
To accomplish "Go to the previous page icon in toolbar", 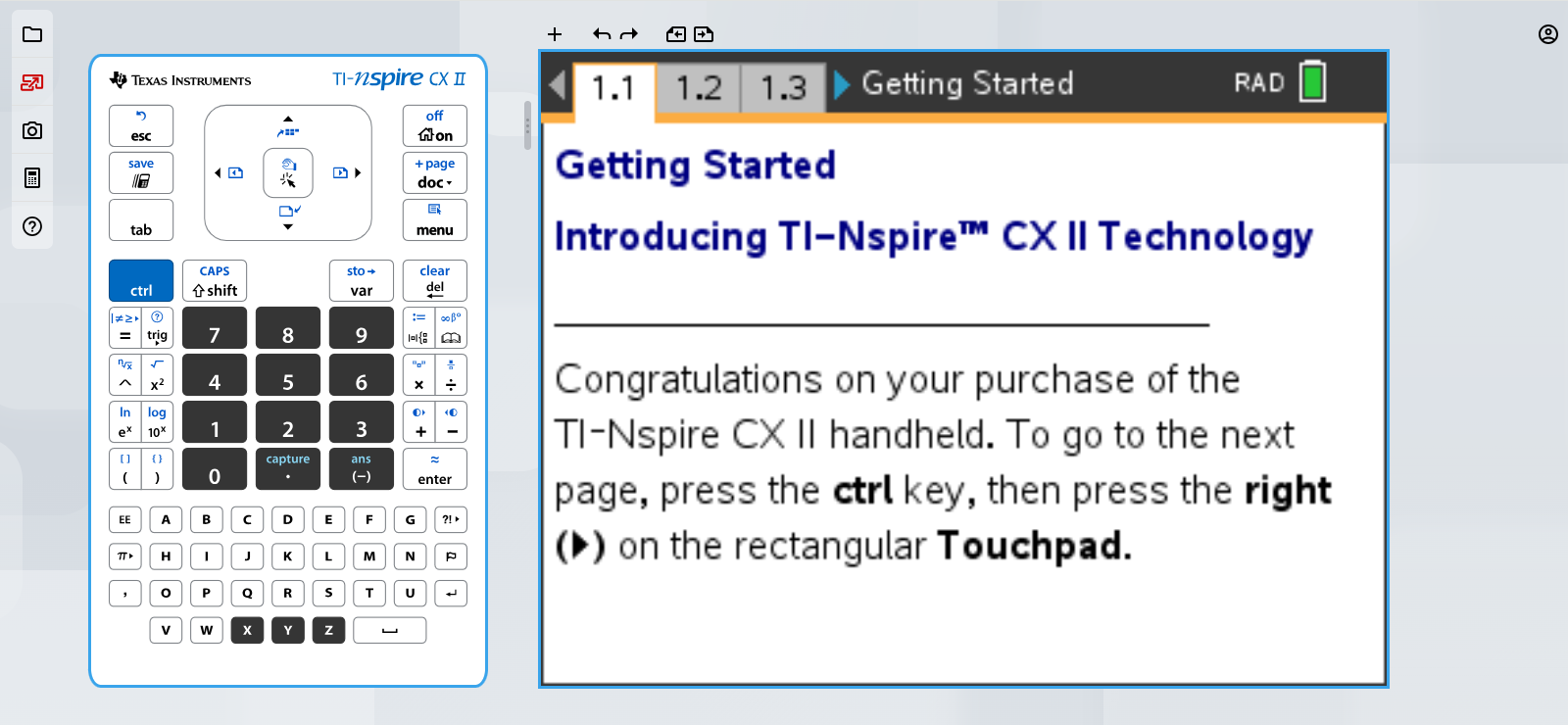I will (x=676, y=34).
